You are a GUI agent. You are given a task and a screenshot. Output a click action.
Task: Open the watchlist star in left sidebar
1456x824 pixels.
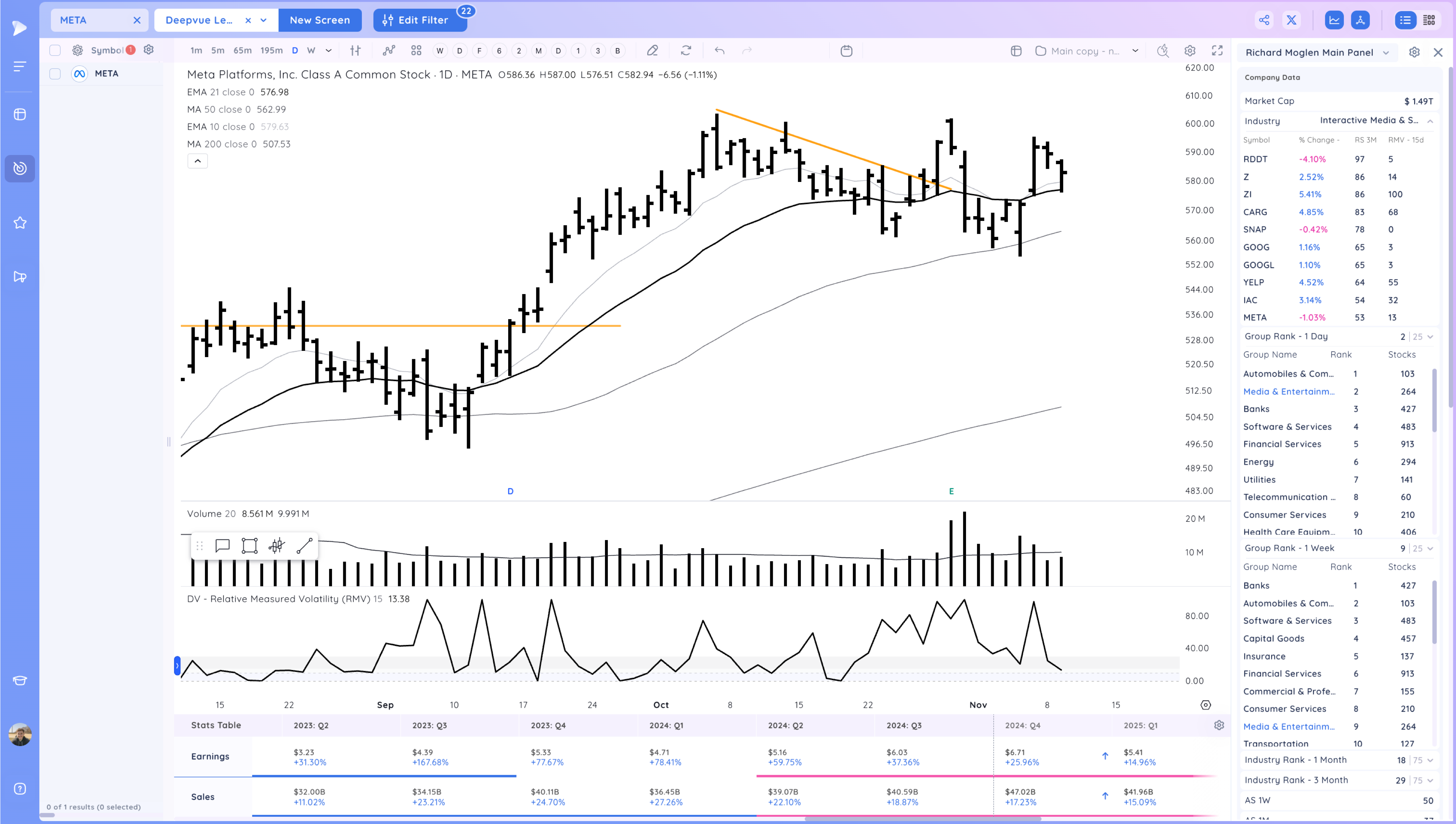(20, 223)
